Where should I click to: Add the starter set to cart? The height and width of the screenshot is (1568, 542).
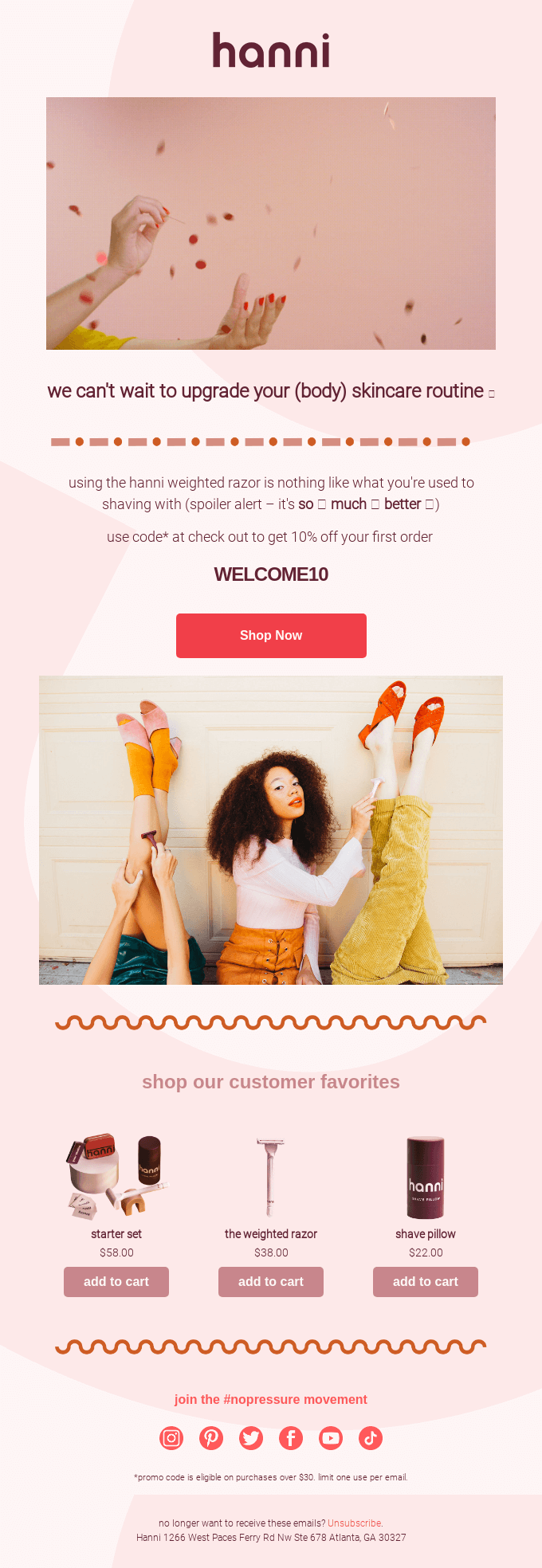click(116, 1282)
